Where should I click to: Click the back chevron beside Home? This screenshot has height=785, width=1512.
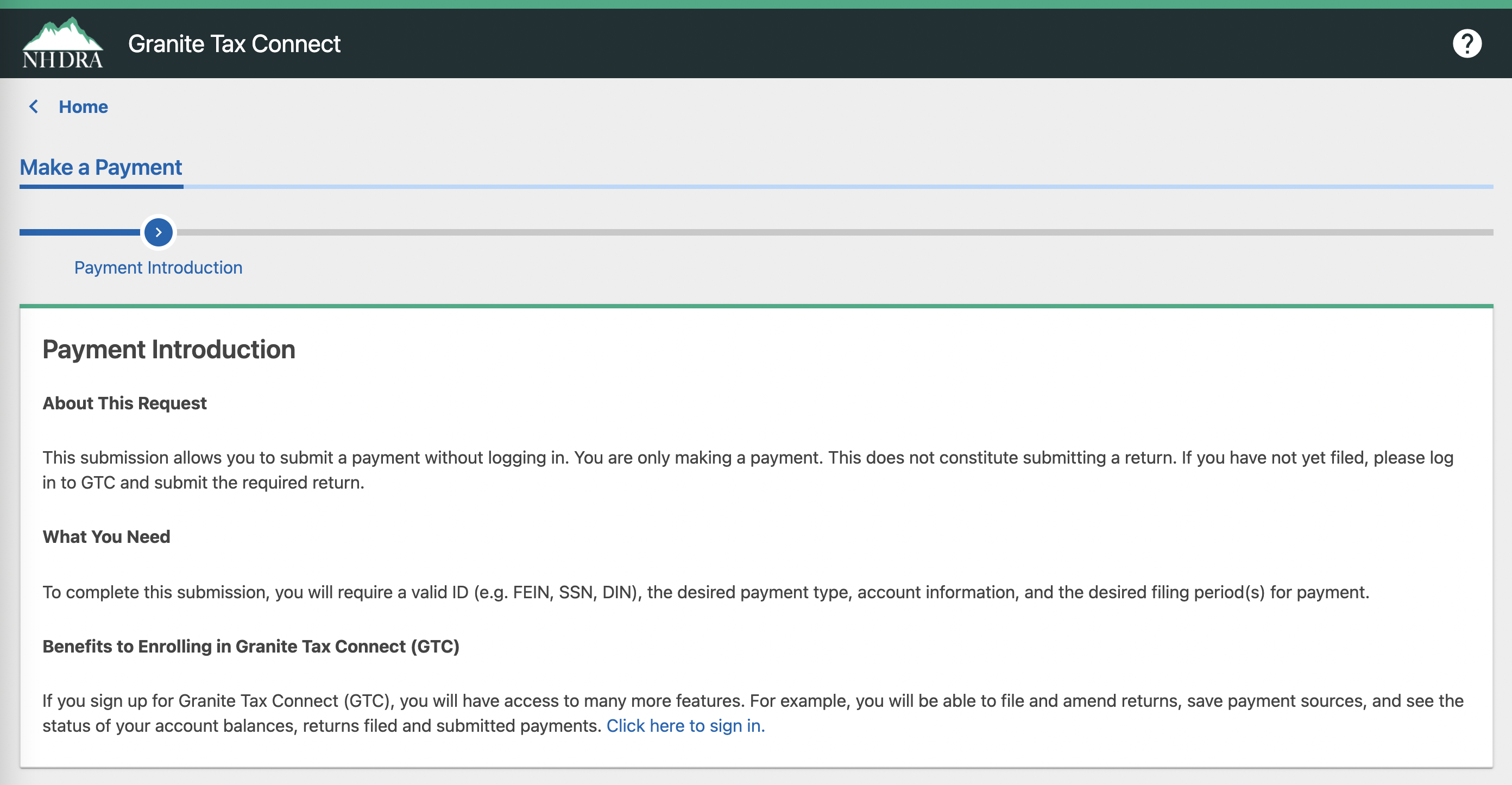tap(34, 106)
